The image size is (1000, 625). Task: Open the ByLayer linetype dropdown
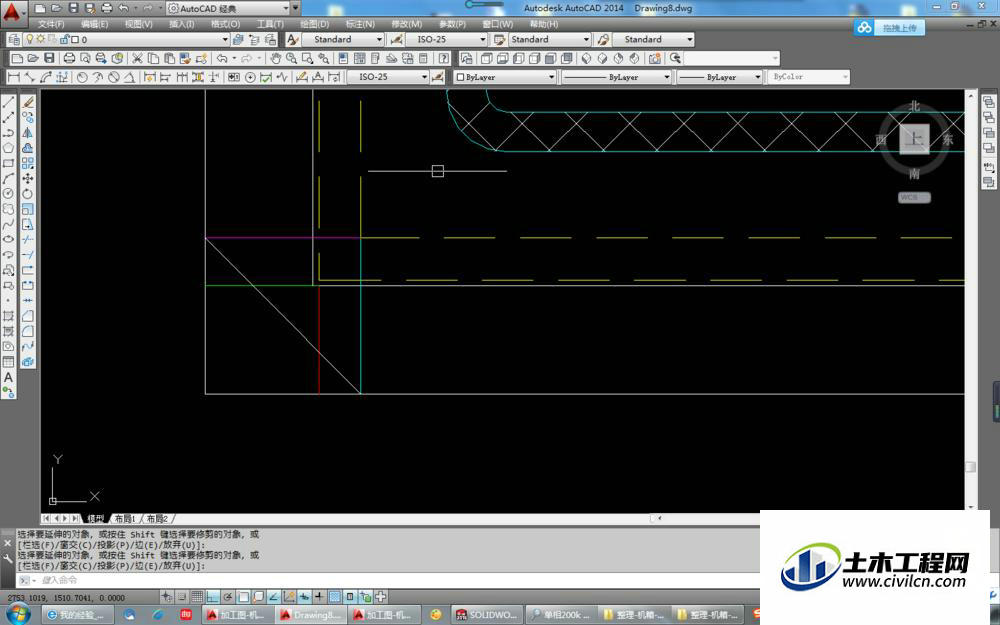point(616,77)
